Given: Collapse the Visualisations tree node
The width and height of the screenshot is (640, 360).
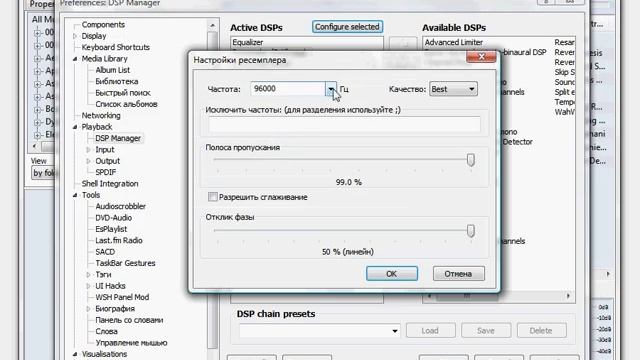Looking at the screenshot, I should tap(75, 354).
